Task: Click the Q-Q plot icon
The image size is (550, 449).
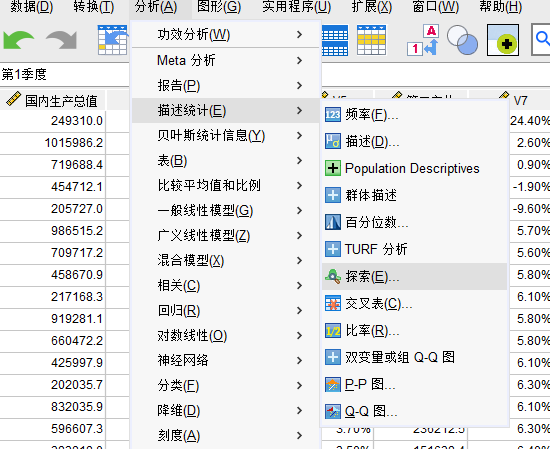Action: (333, 412)
